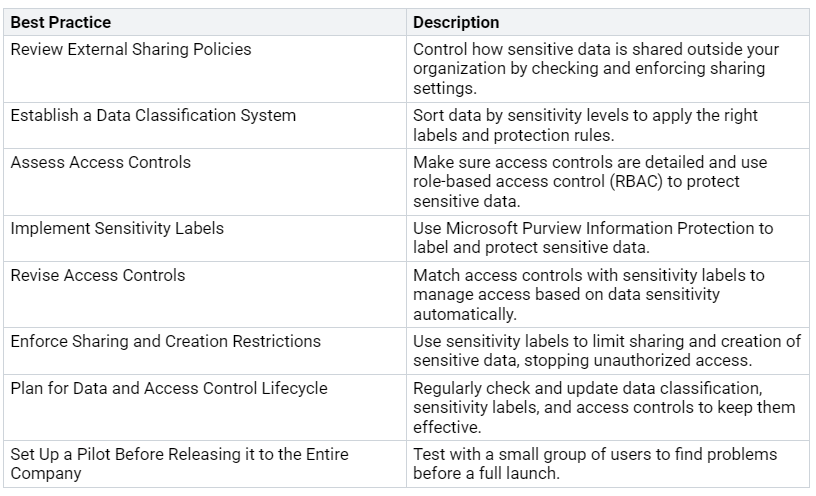Viewport: 816px width, 496px height.
Task: Click the "Implement Sensitivity Labels" cell
Action: click(x=117, y=228)
